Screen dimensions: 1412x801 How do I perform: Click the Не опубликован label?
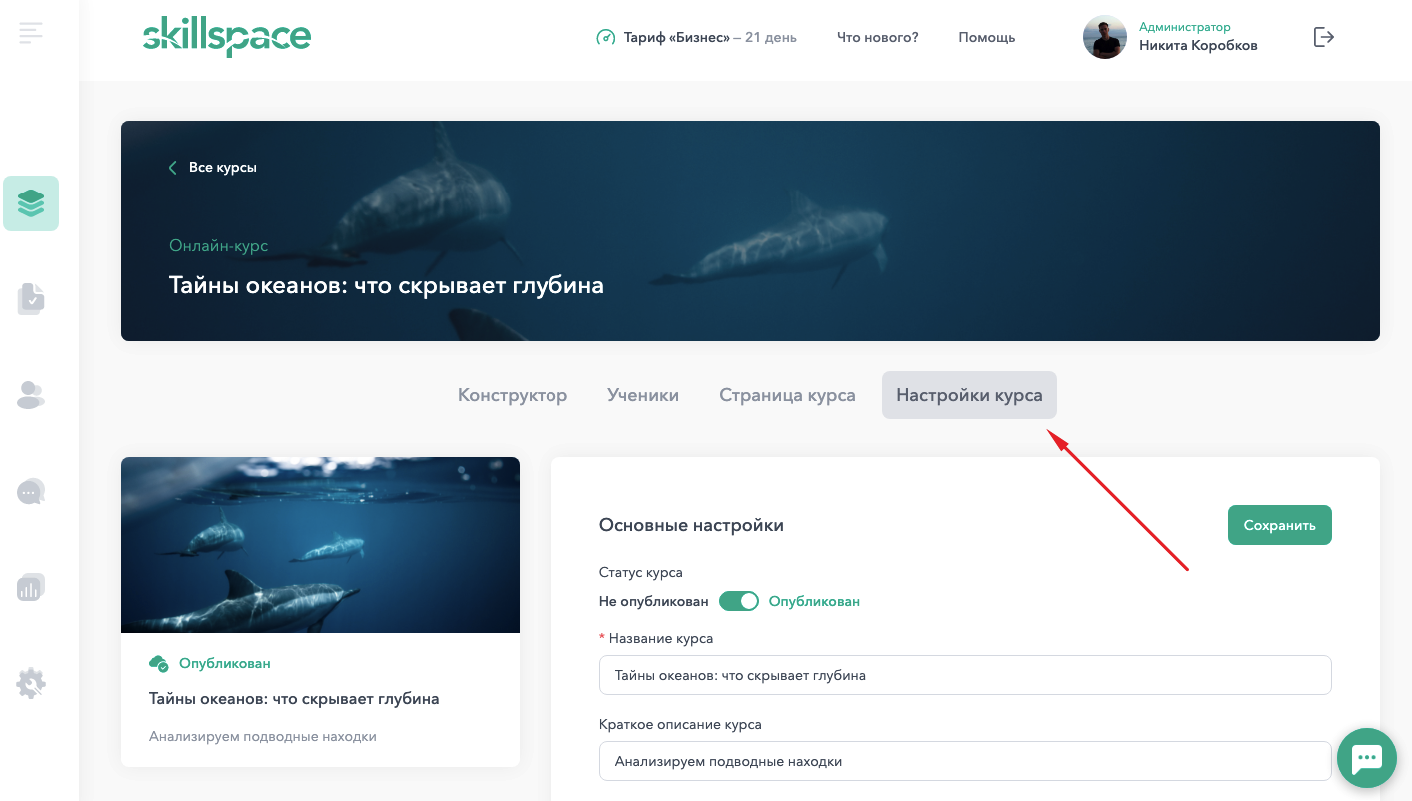click(654, 602)
